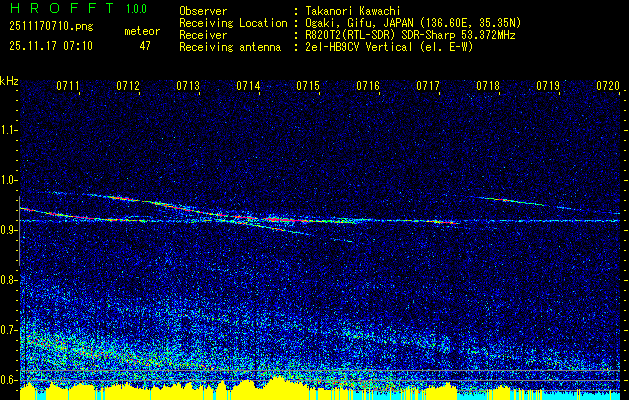Click the Receiver label in the header
This screenshot has height=400, width=629.
pos(203,35)
